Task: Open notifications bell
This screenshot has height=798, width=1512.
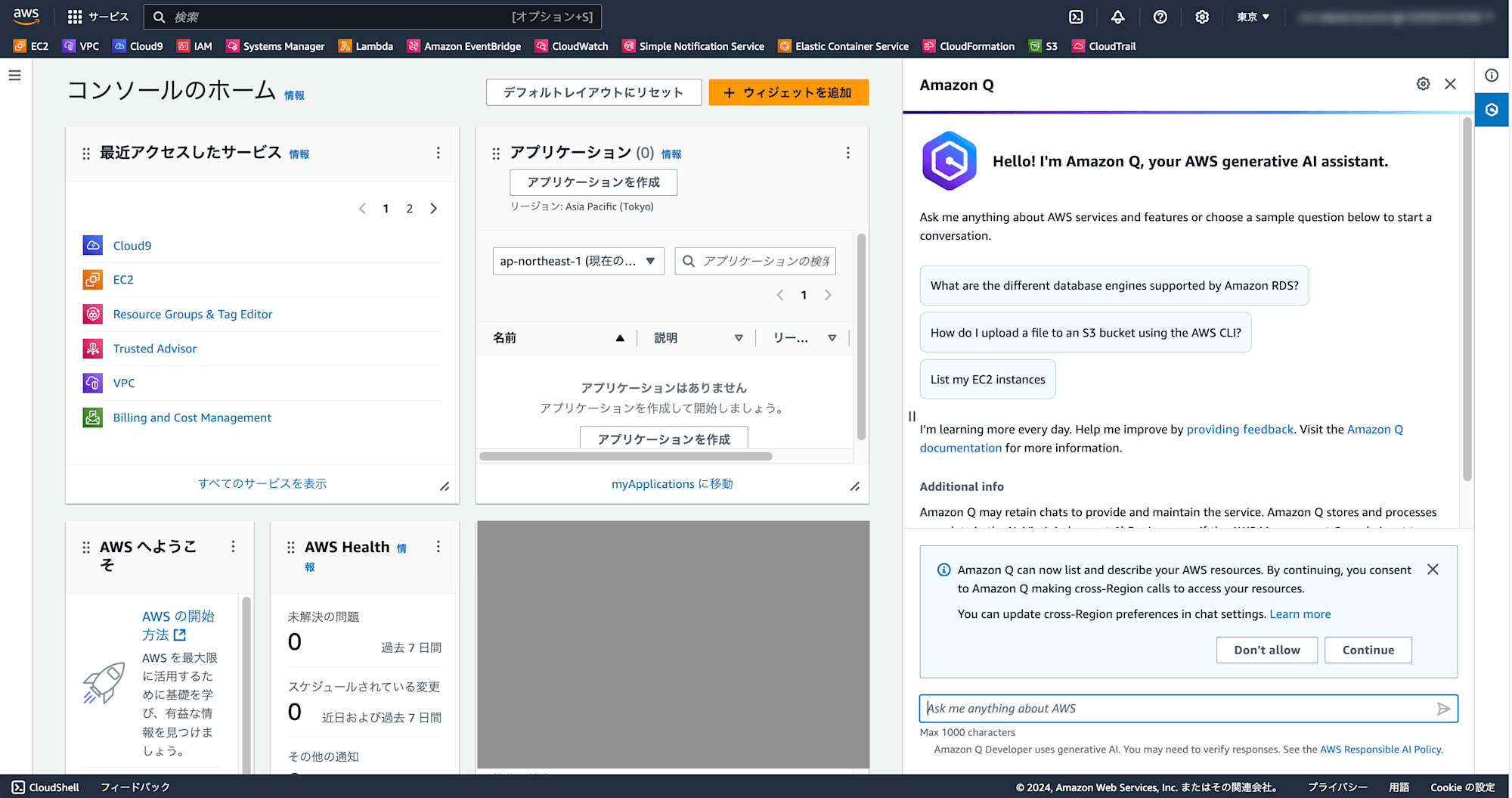Action: [x=1118, y=17]
